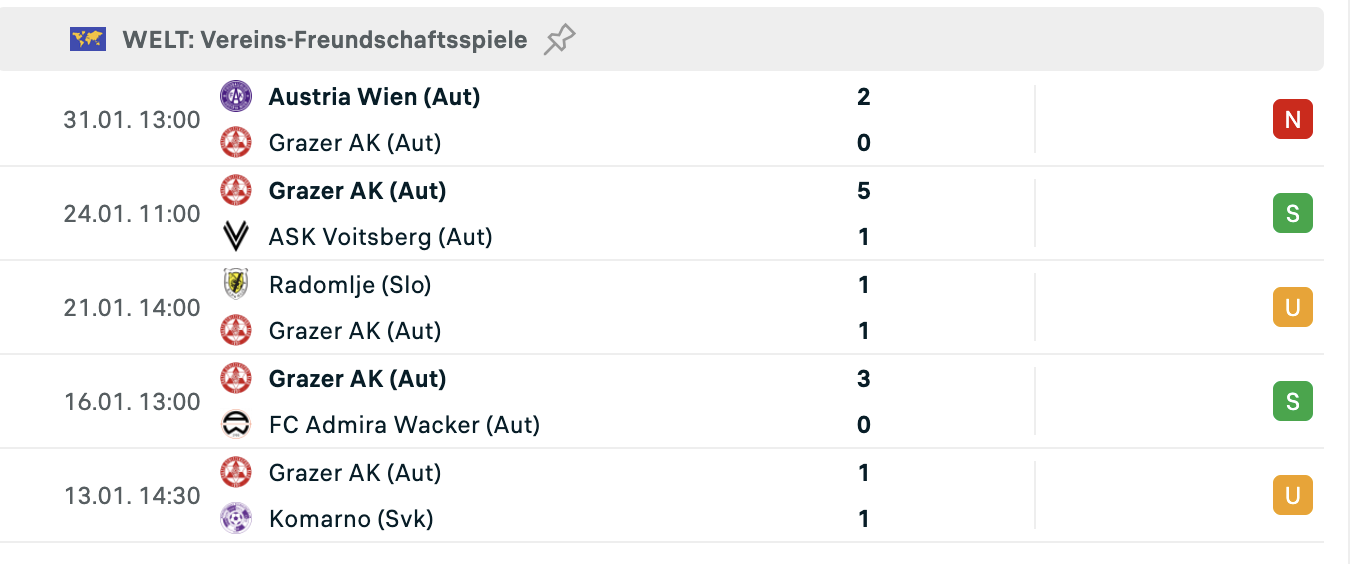
Task: Select ASK Voitsberg (Aut) team name
Action: [380, 237]
